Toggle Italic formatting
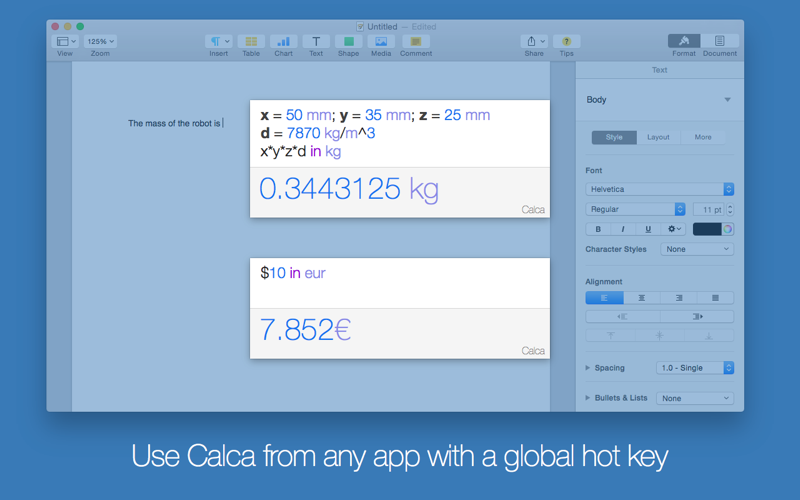The width and height of the screenshot is (800, 500). [623, 229]
